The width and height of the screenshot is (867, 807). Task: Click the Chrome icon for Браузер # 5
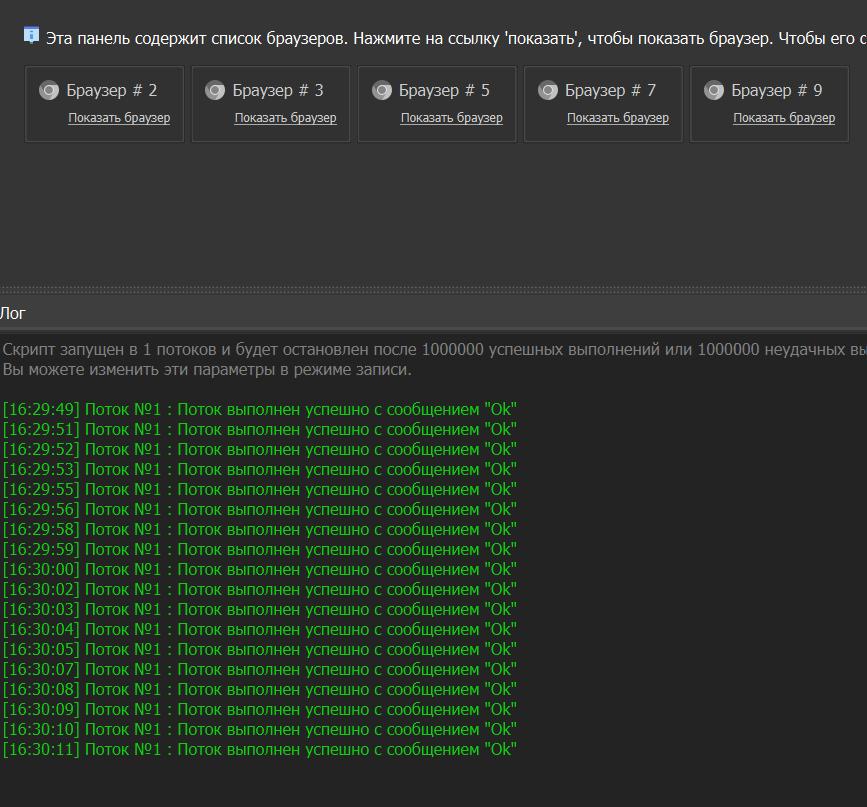382,91
